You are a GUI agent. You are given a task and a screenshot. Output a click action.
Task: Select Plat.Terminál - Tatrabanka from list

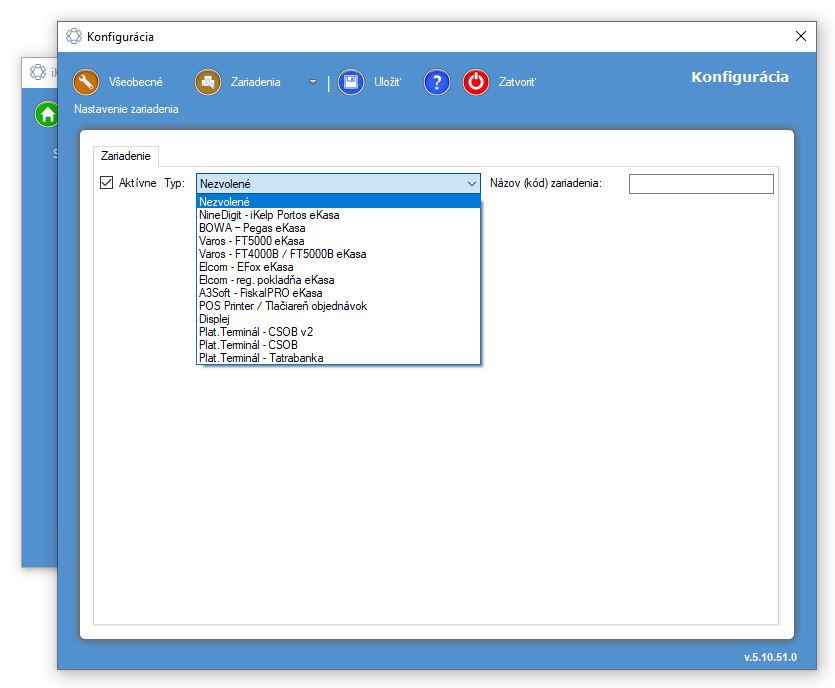261,358
